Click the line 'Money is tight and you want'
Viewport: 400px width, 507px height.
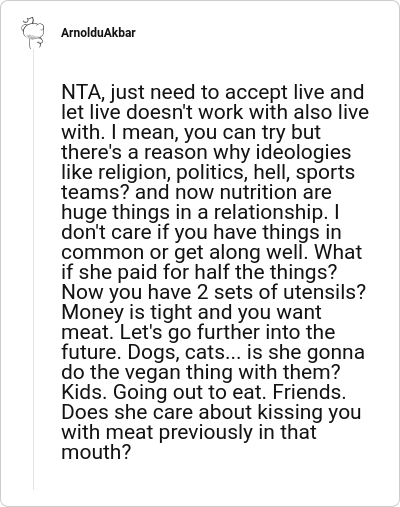click(191, 312)
